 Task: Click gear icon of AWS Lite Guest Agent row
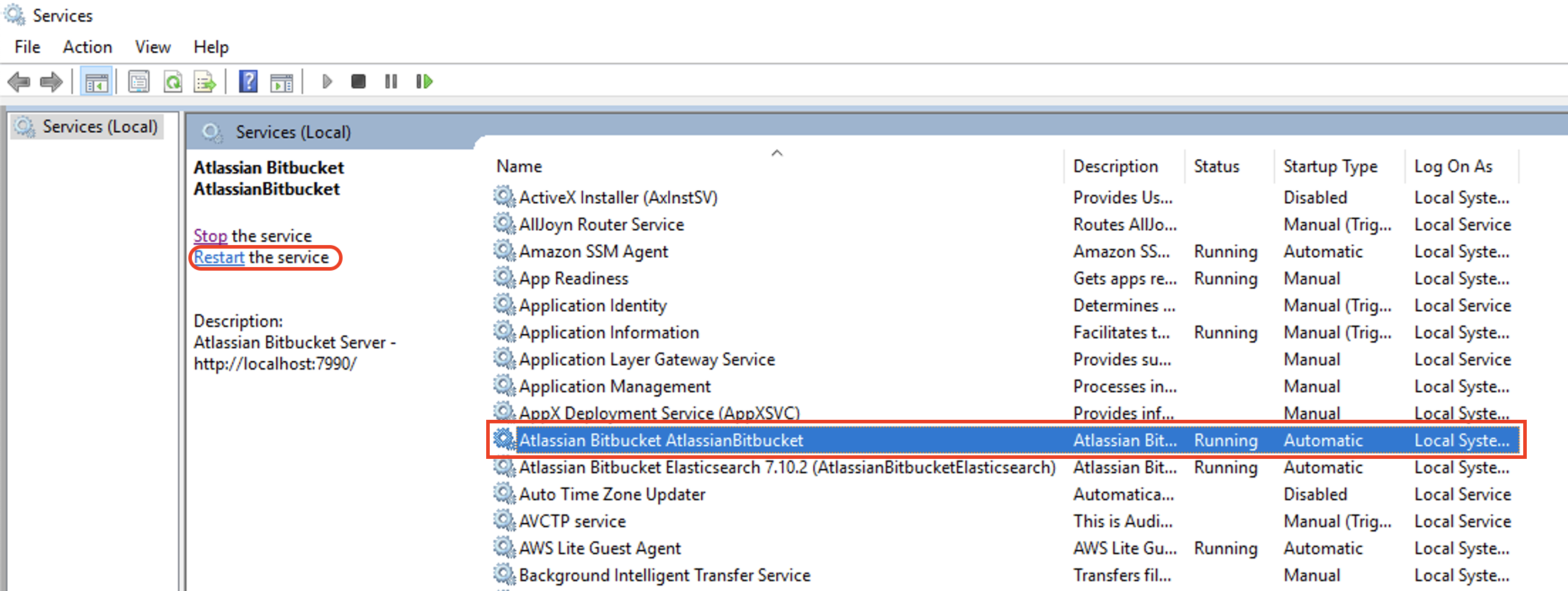(504, 547)
